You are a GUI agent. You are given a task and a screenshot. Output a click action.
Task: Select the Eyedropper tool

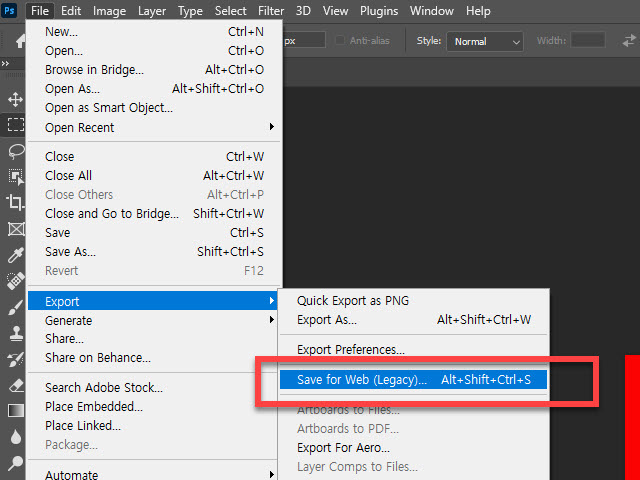point(16,255)
